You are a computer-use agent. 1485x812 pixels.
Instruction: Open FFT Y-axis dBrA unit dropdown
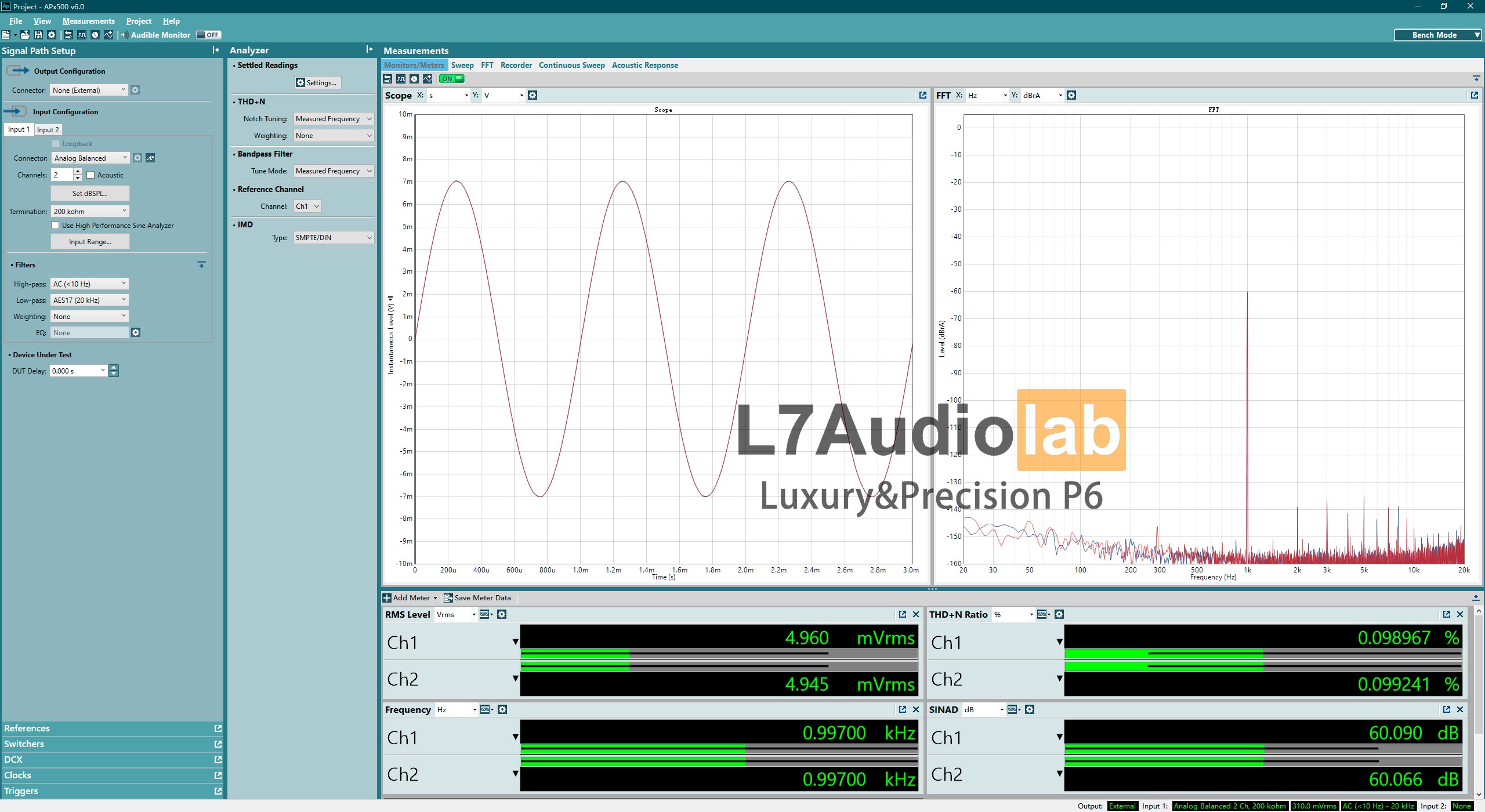point(1042,95)
